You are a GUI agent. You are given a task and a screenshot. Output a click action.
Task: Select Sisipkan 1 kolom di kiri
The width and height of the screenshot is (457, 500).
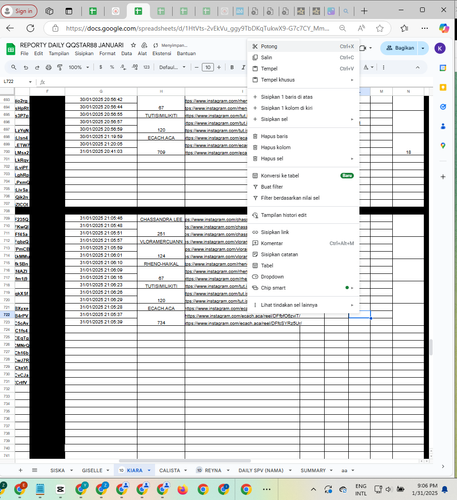pos(303,108)
